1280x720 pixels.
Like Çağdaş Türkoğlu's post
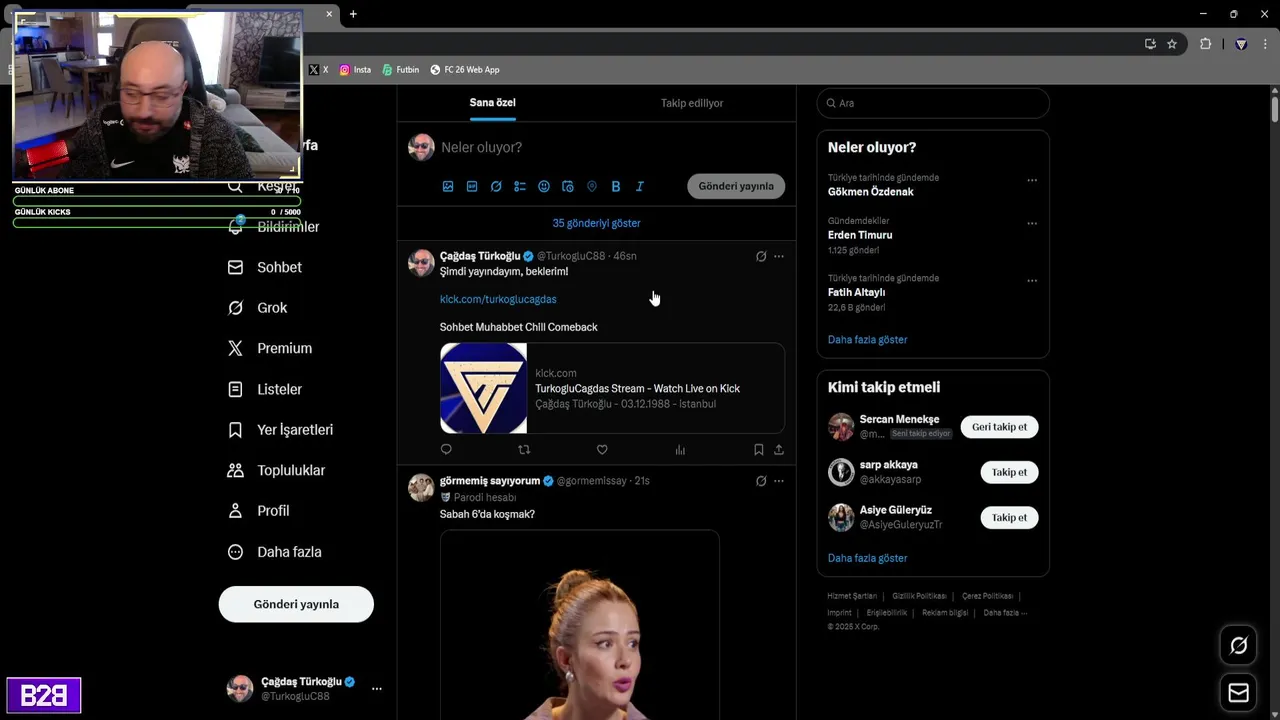click(602, 450)
